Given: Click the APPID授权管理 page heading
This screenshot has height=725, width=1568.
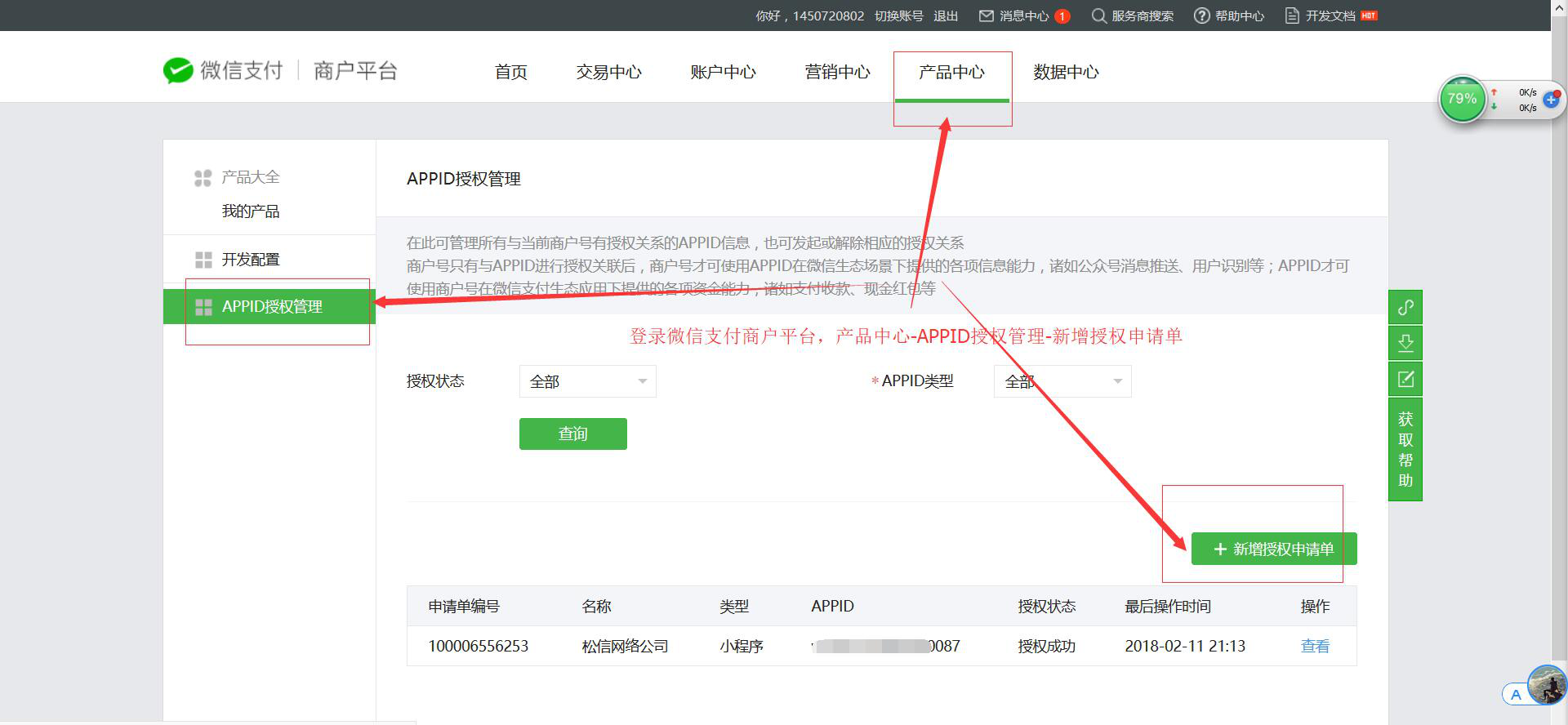Looking at the screenshot, I should (464, 179).
